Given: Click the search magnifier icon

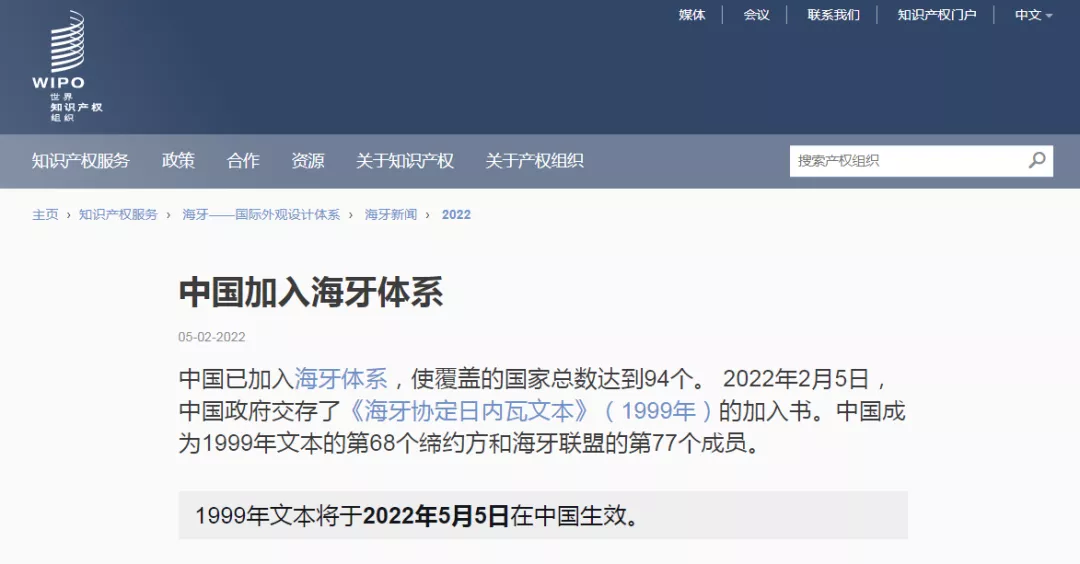Looking at the screenshot, I should (x=1037, y=160).
